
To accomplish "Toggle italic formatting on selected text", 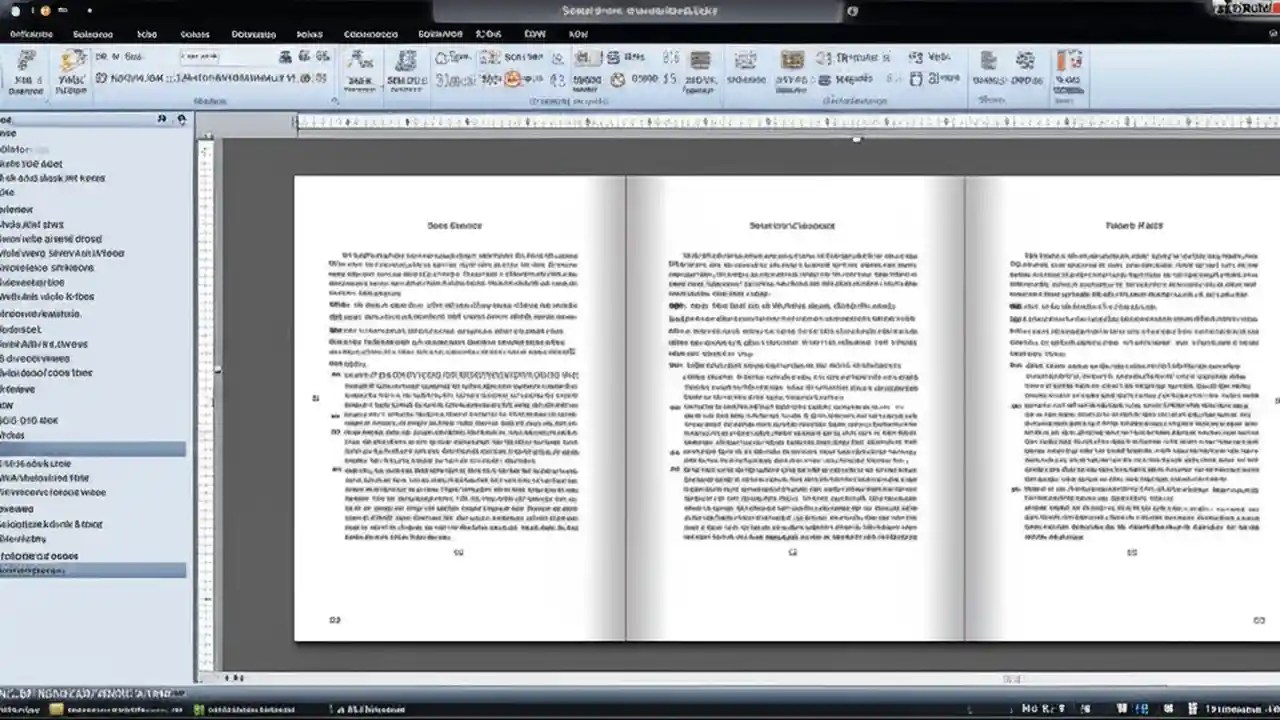I will click(x=113, y=80).
